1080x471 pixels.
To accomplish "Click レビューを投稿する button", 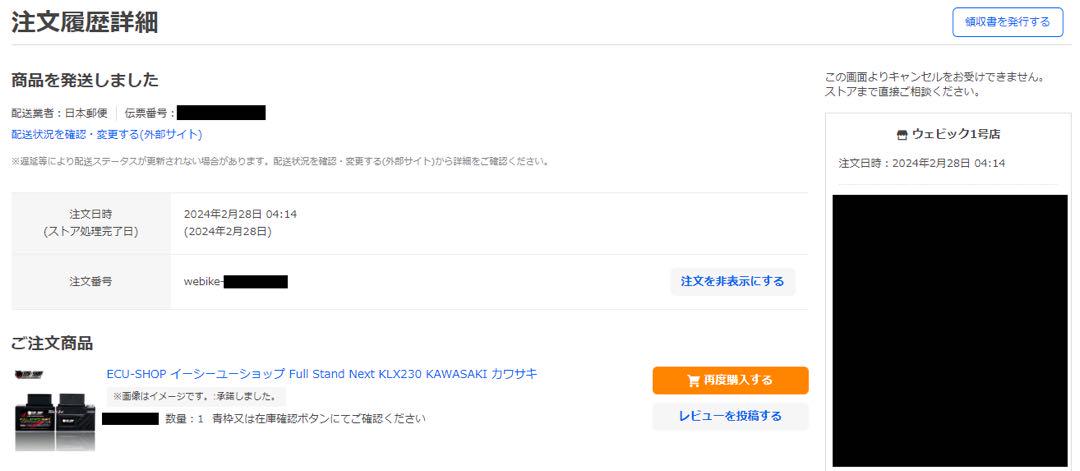I will [730, 416].
